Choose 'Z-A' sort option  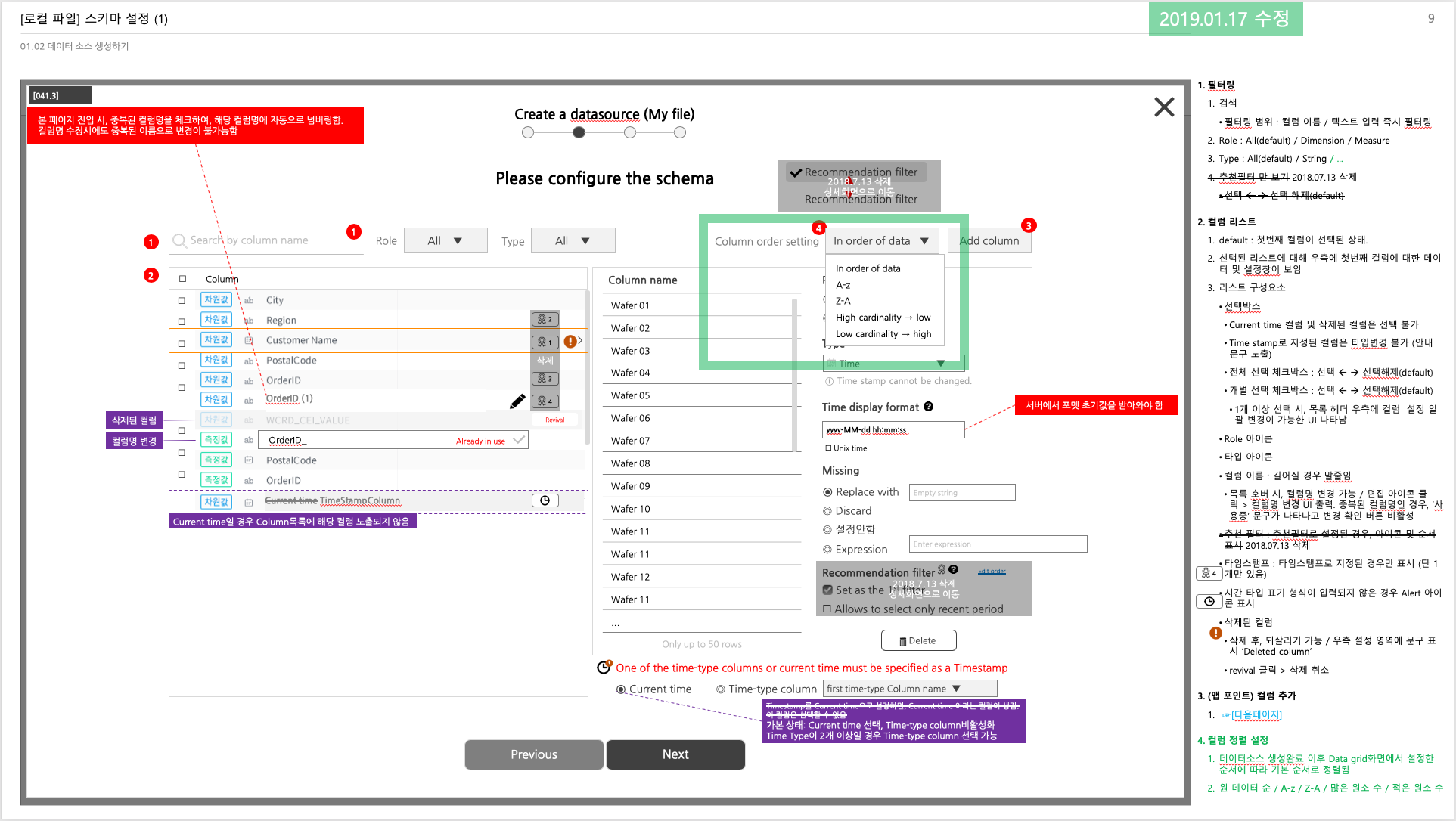[843, 301]
